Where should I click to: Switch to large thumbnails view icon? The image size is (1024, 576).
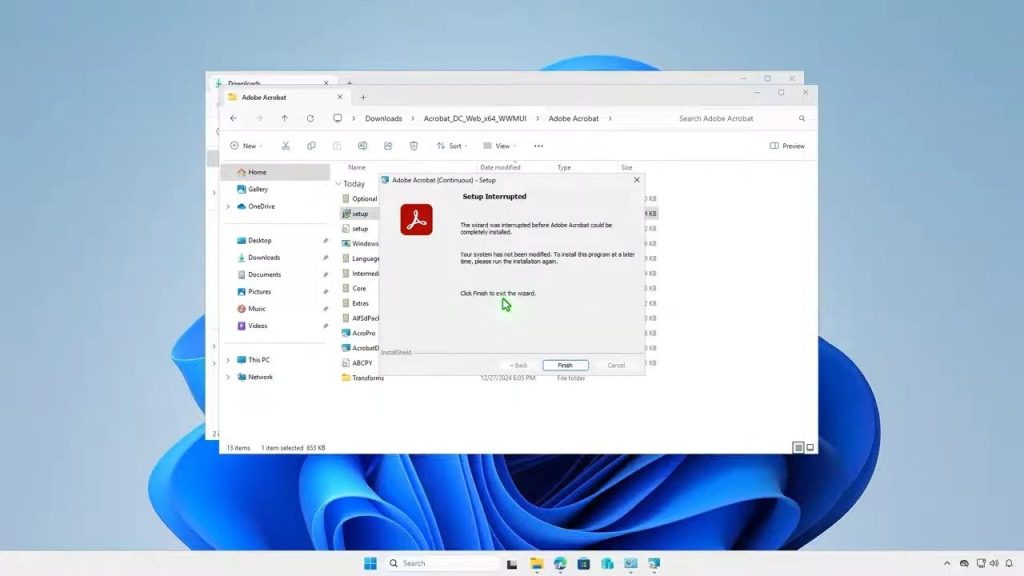[810, 447]
